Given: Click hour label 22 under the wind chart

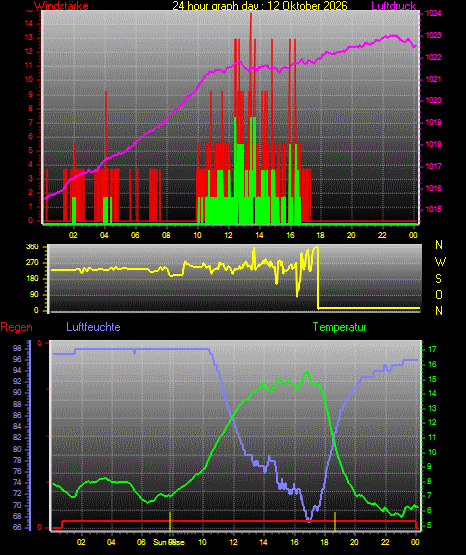Looking at the screenshot, I should [x=382, y=235].
